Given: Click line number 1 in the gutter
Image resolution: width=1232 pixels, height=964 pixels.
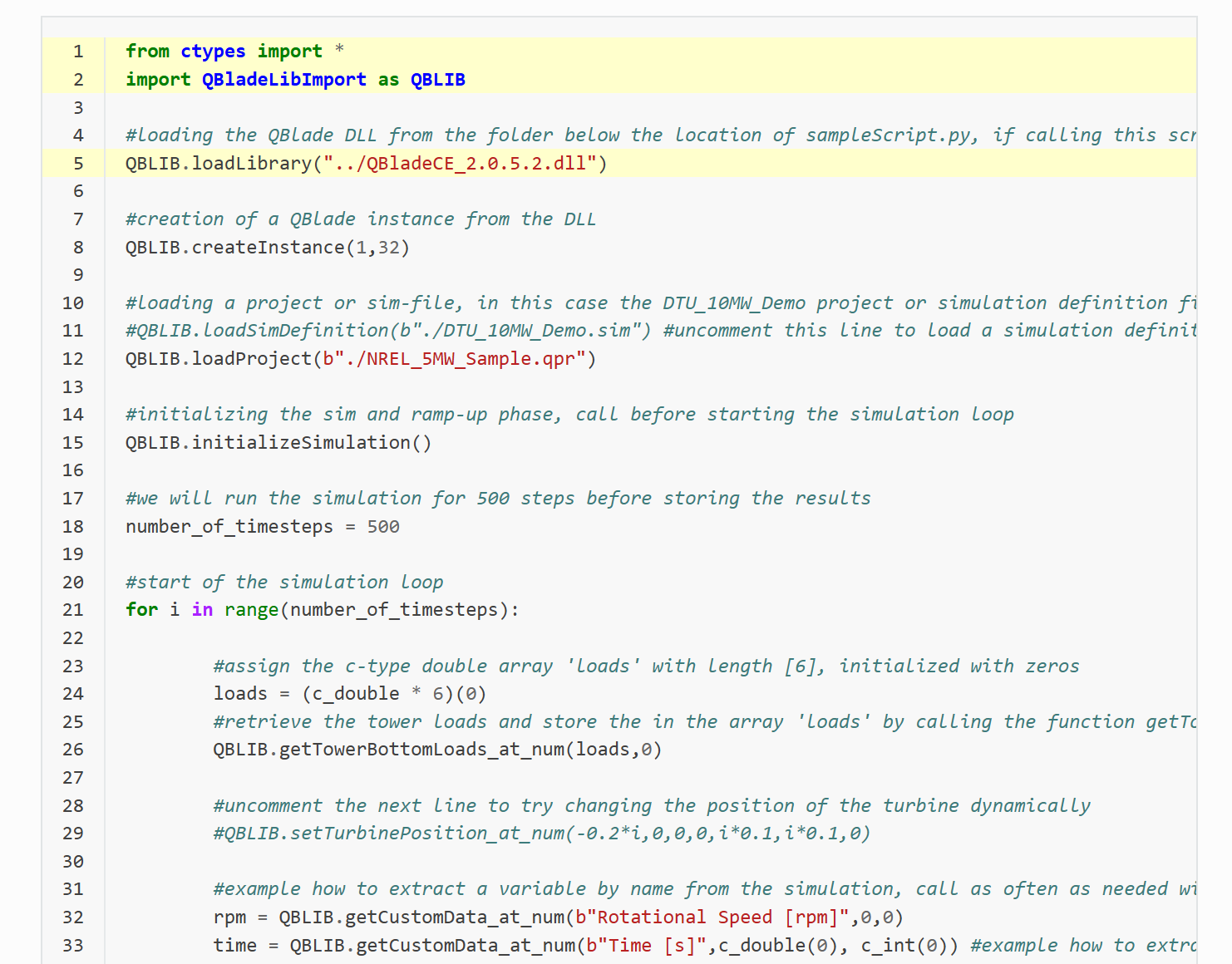Looking at the screenshot, I should click(x=78, y=52).
